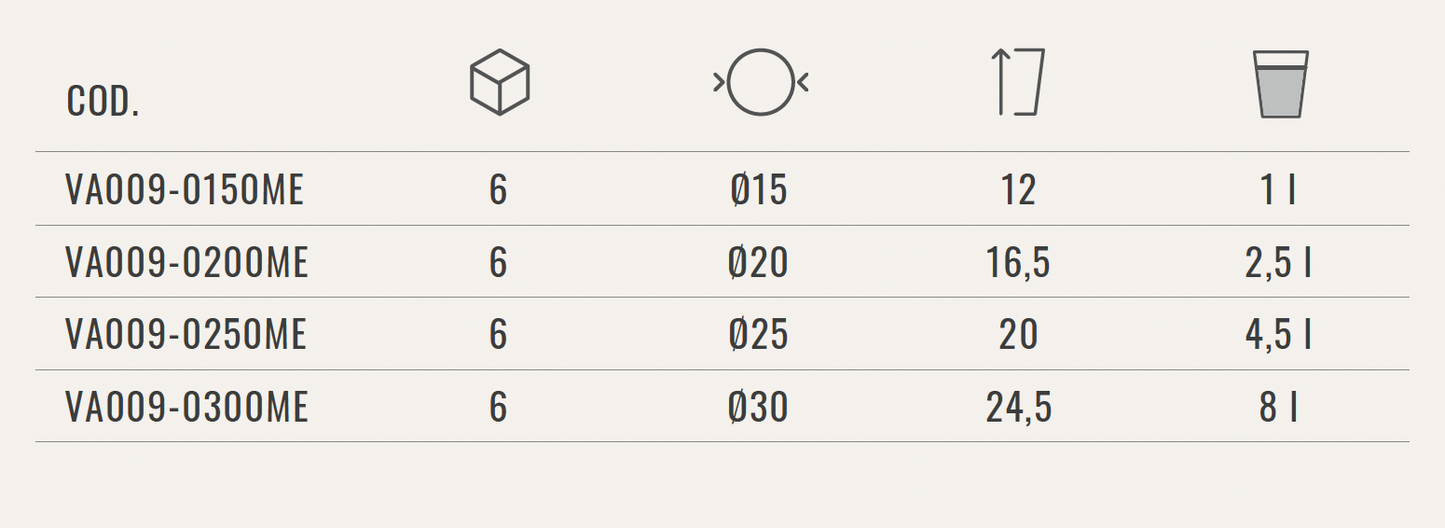Click the Ø20 diameter cell

coord(759,262)
